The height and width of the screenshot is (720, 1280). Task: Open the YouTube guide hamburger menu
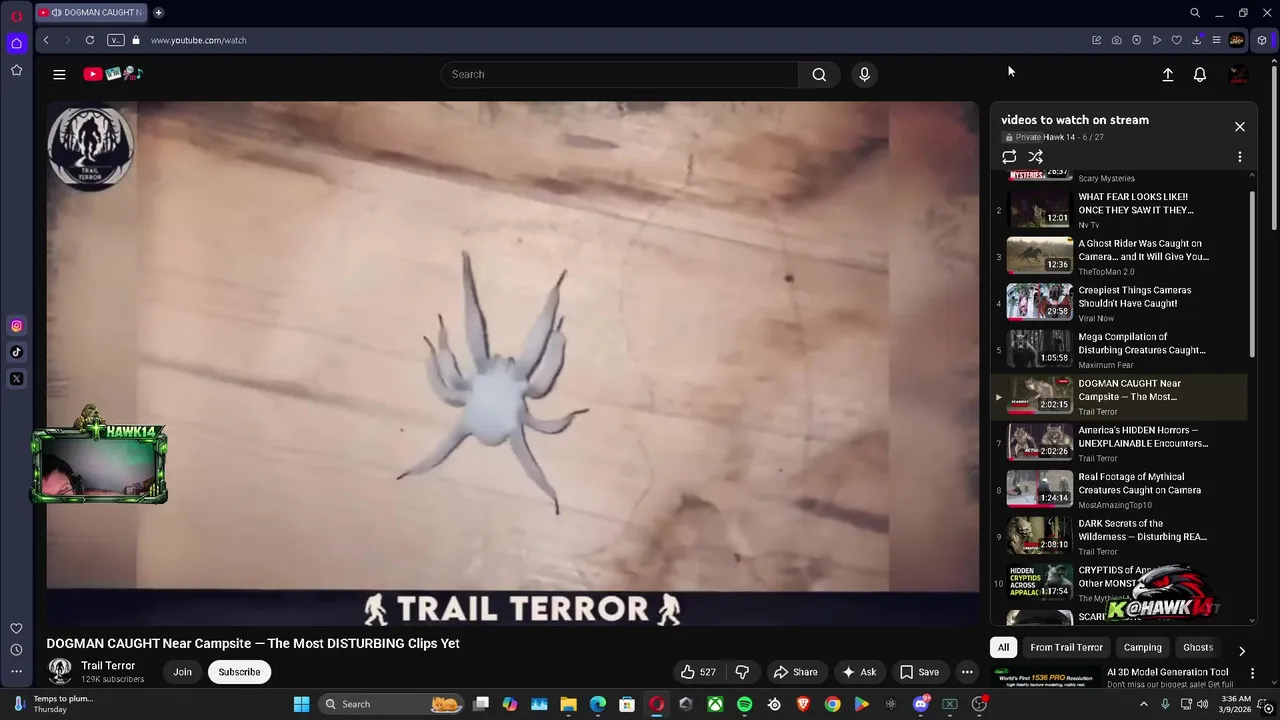(59, 74)
